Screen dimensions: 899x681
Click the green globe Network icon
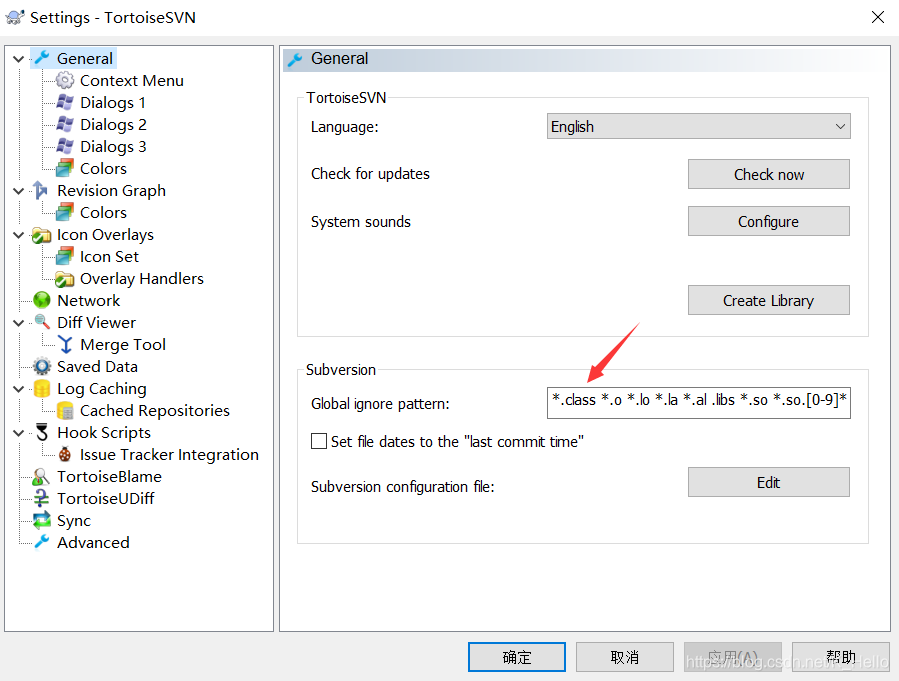click(x=42, y=300)
